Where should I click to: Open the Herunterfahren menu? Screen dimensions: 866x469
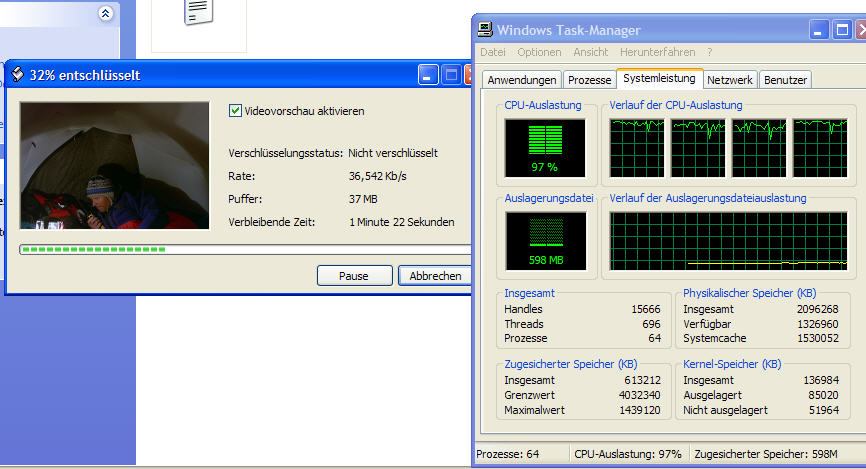coord(657,52)
